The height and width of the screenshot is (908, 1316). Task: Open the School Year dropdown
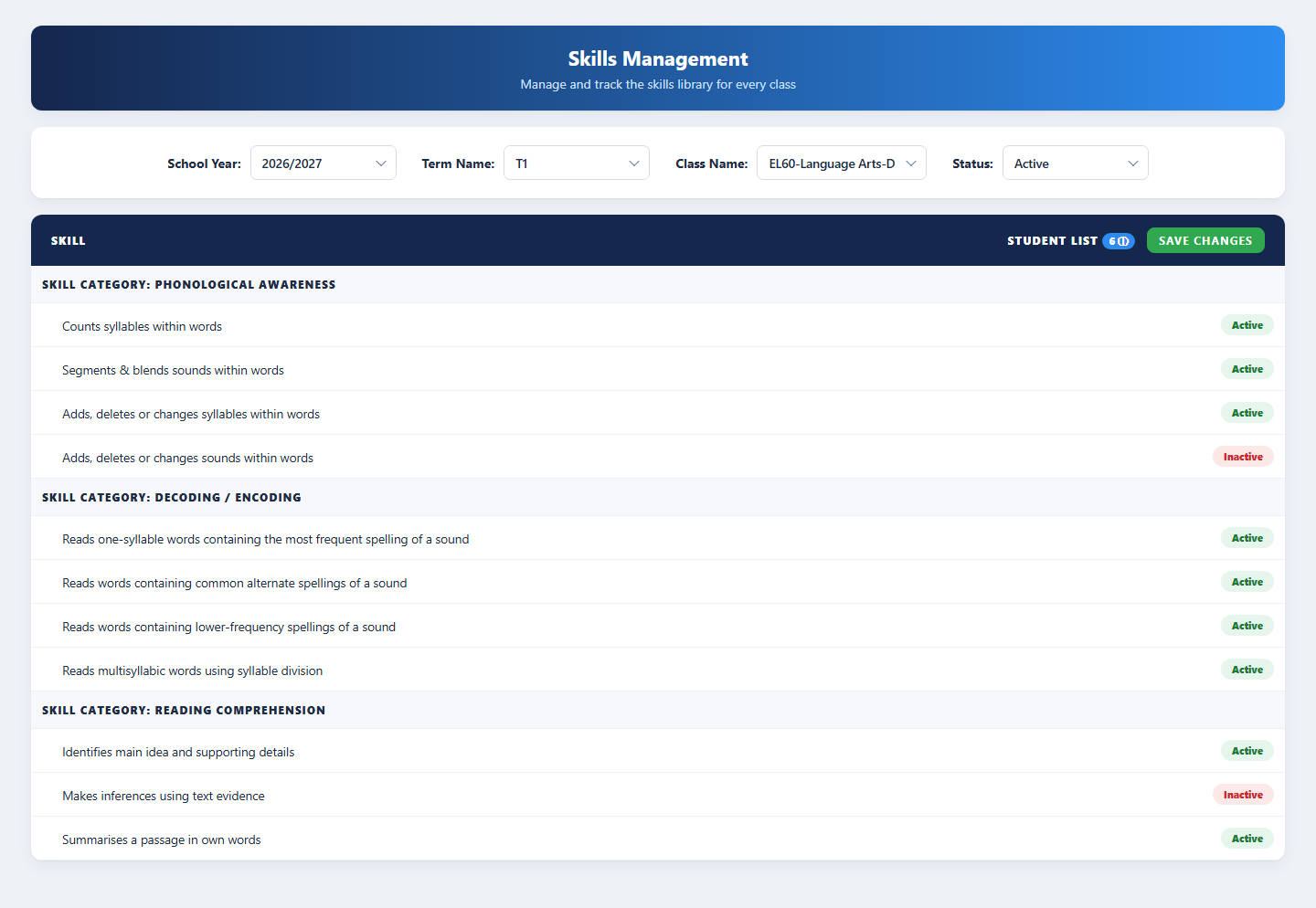click(324, 164)
